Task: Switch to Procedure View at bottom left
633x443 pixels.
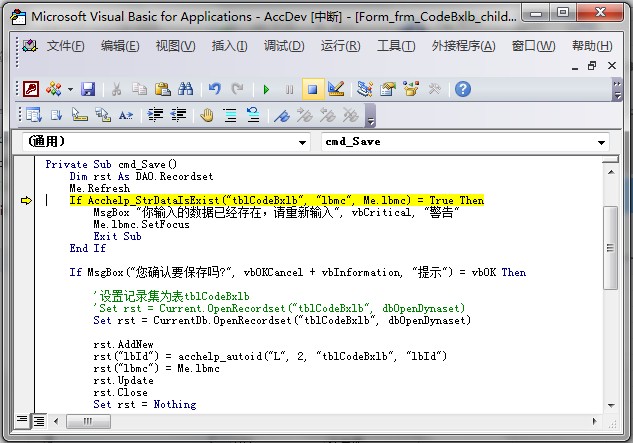Action: pos(22,421)
